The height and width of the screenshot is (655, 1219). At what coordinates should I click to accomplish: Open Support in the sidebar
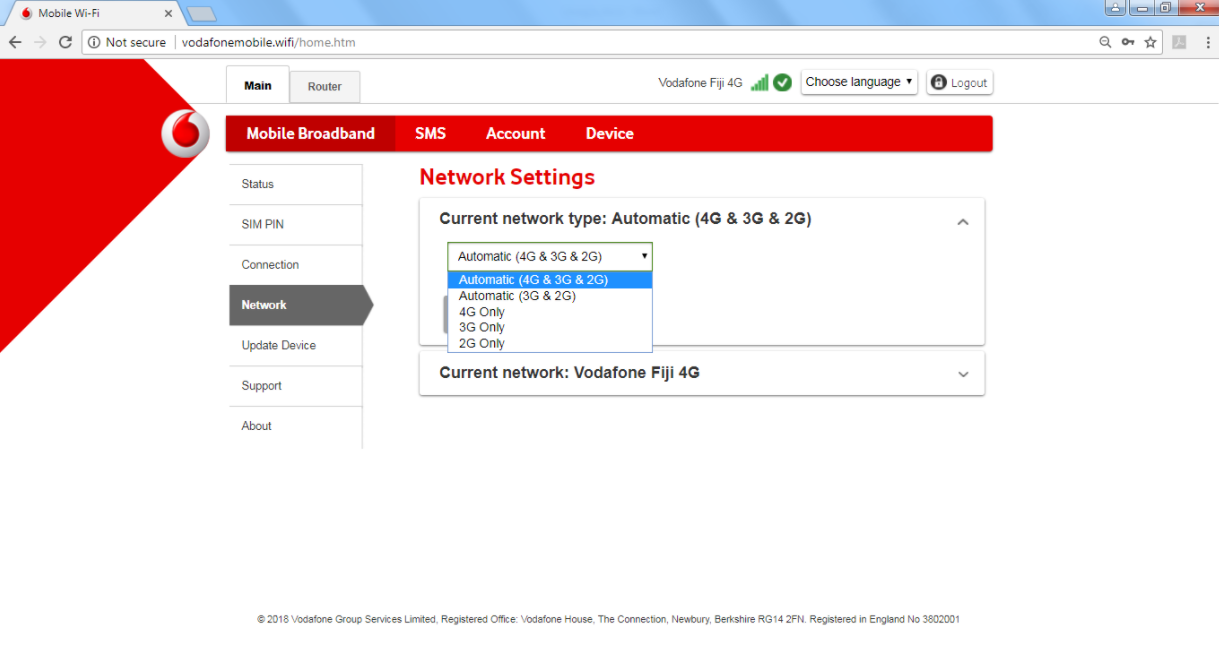(296, 386)
